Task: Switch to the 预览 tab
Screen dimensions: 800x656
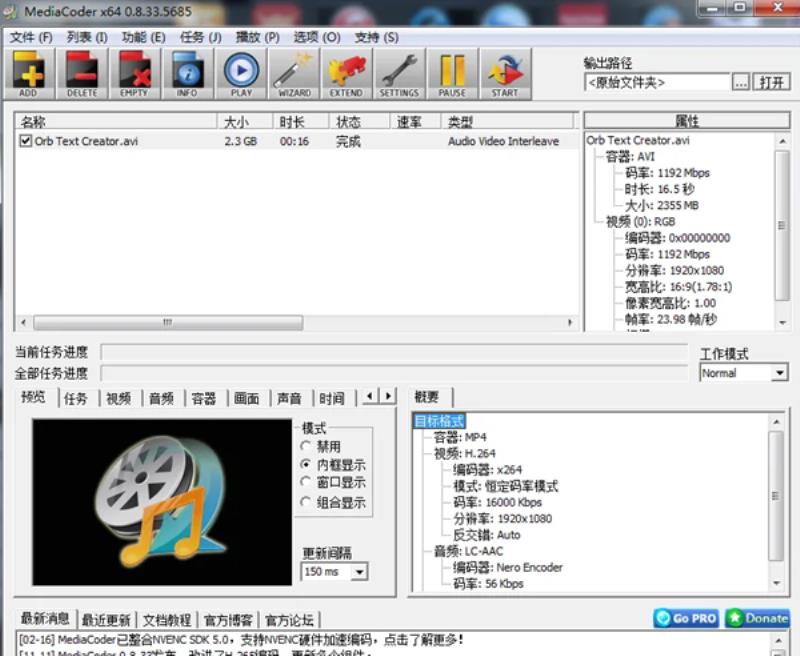Action: [34, 397]
